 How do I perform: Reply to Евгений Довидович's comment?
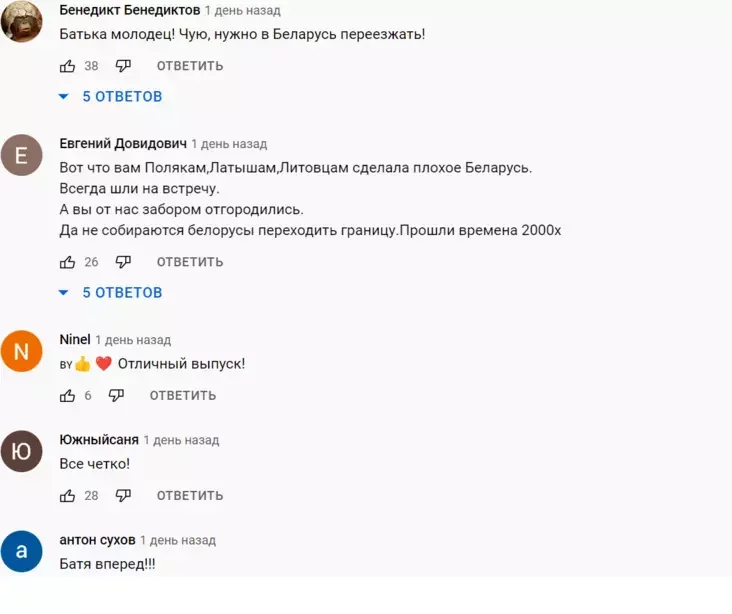190,262
